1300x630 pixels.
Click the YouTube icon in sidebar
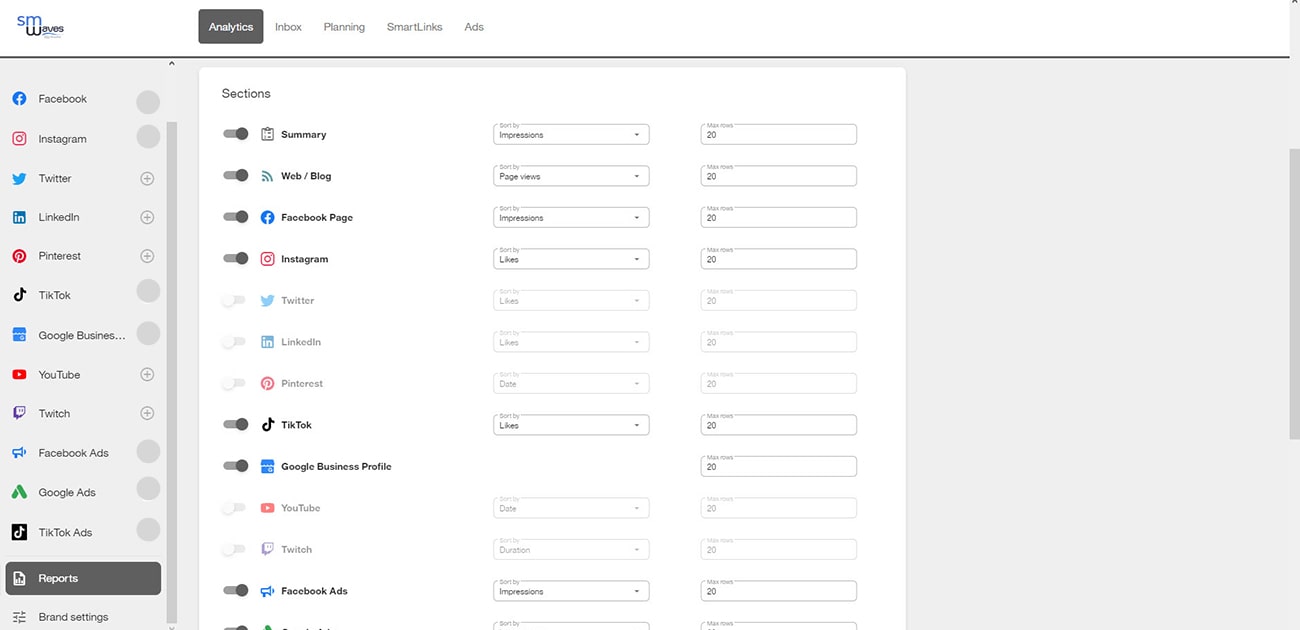(19, 375)
